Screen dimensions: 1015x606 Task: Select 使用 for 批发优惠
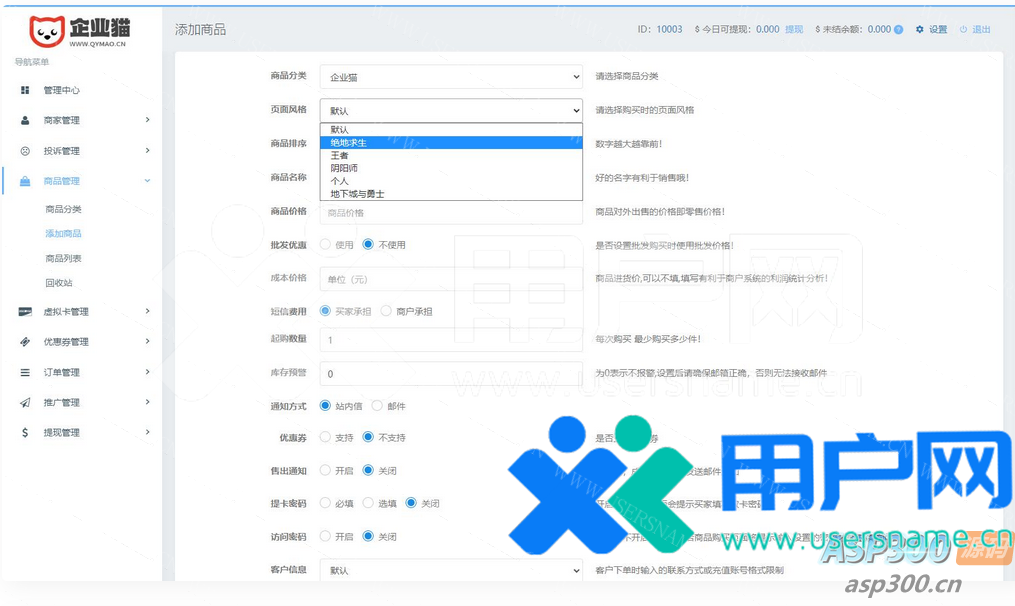pyautogui.click(x=326, y=245)
